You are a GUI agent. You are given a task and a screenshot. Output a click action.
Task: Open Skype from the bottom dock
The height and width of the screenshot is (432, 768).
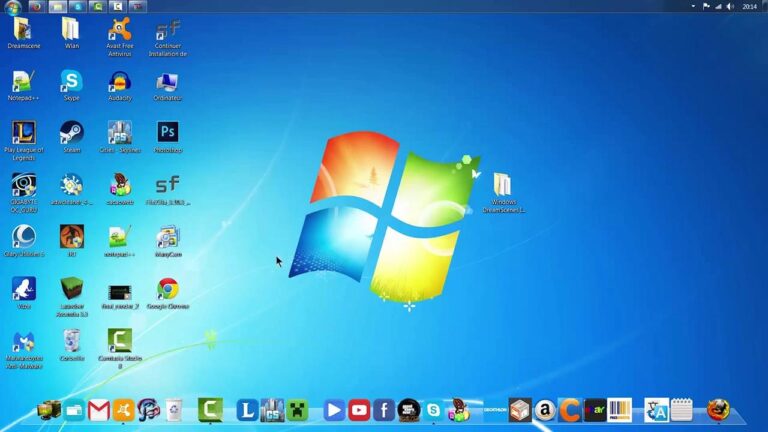(433, 410)
